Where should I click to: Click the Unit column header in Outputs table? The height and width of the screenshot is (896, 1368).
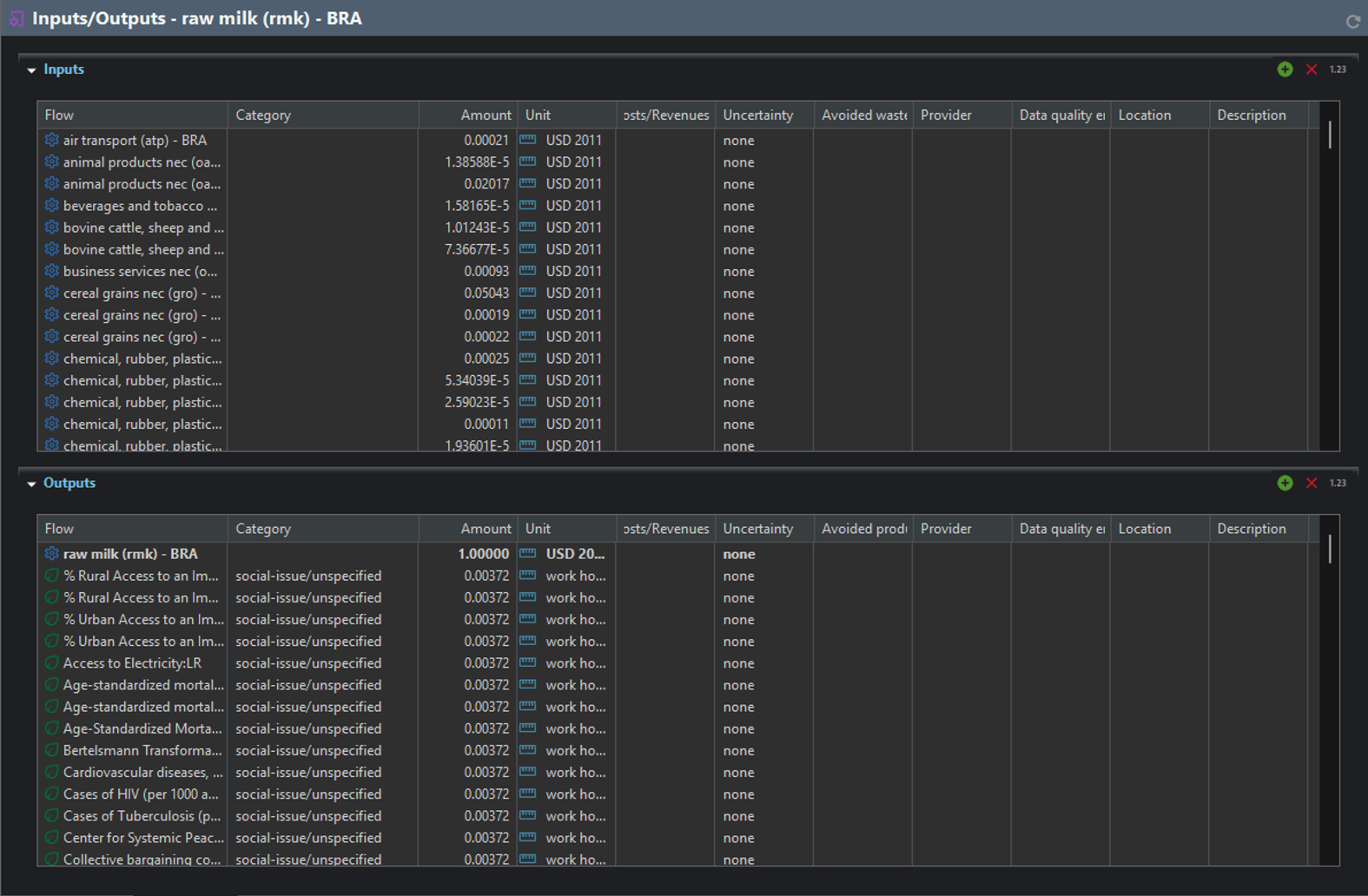pyautogui.click(x=567, y=529)
